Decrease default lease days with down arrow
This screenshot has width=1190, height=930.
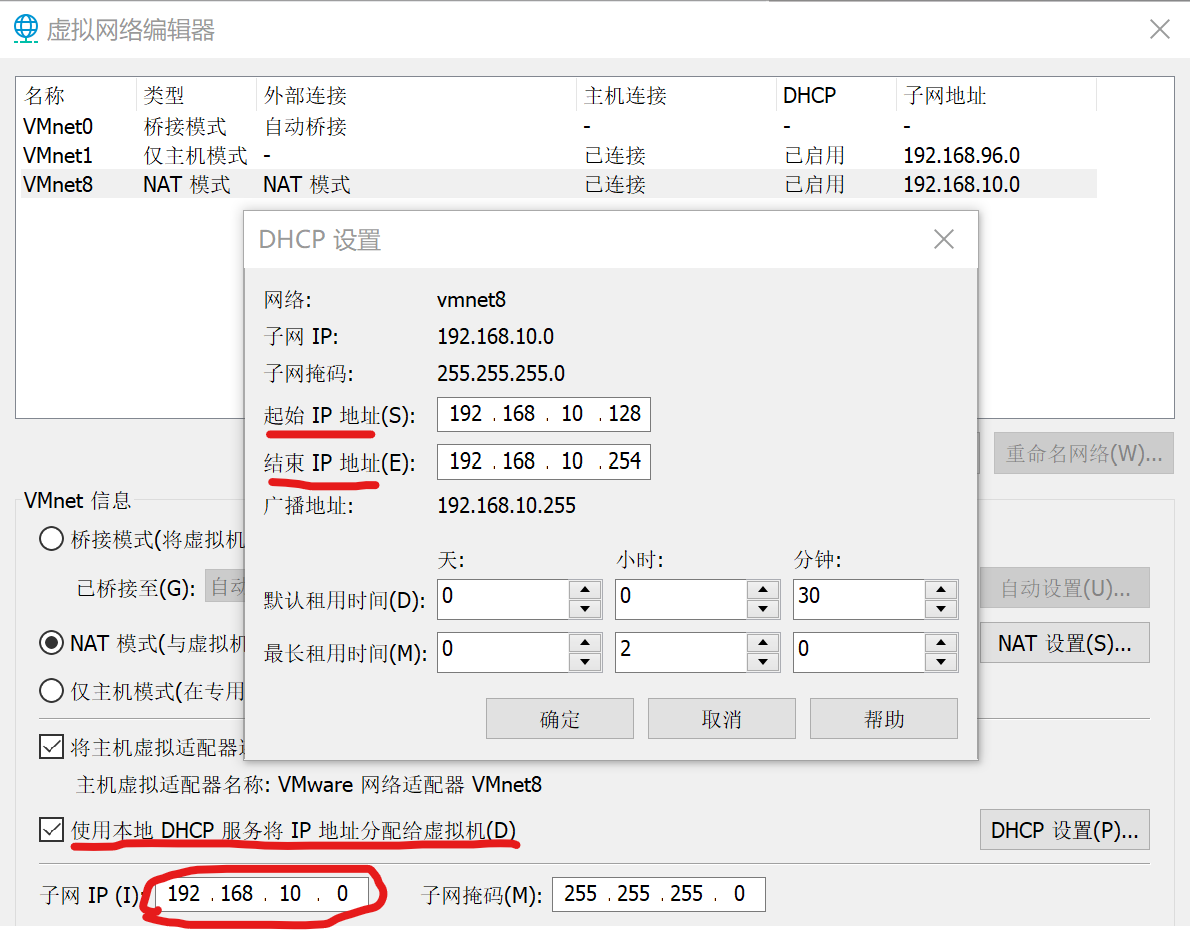tap(584, 609)
